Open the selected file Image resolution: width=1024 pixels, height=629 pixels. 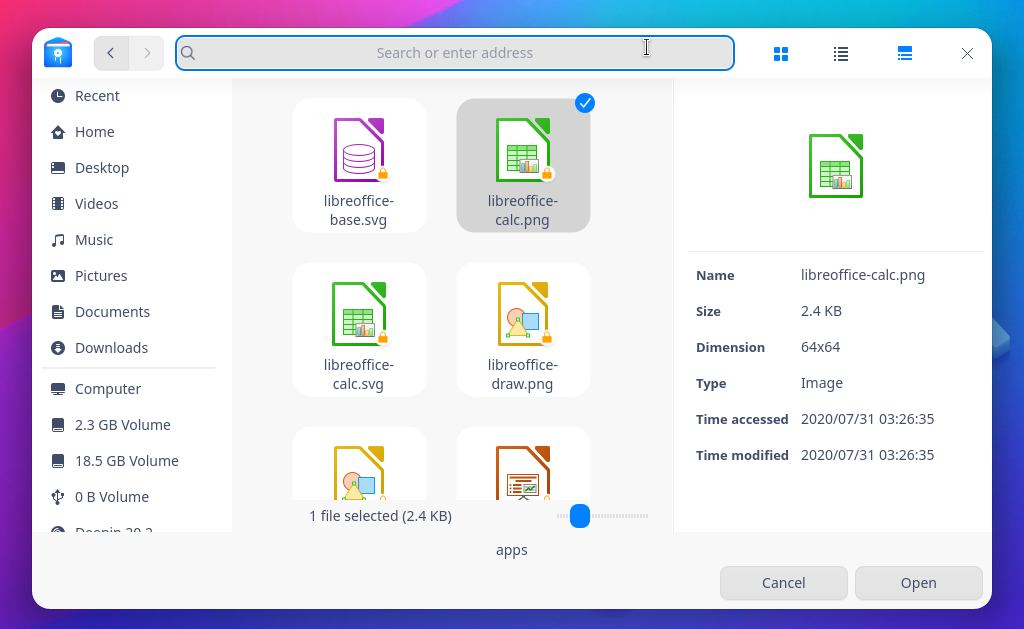coord(918,583)
